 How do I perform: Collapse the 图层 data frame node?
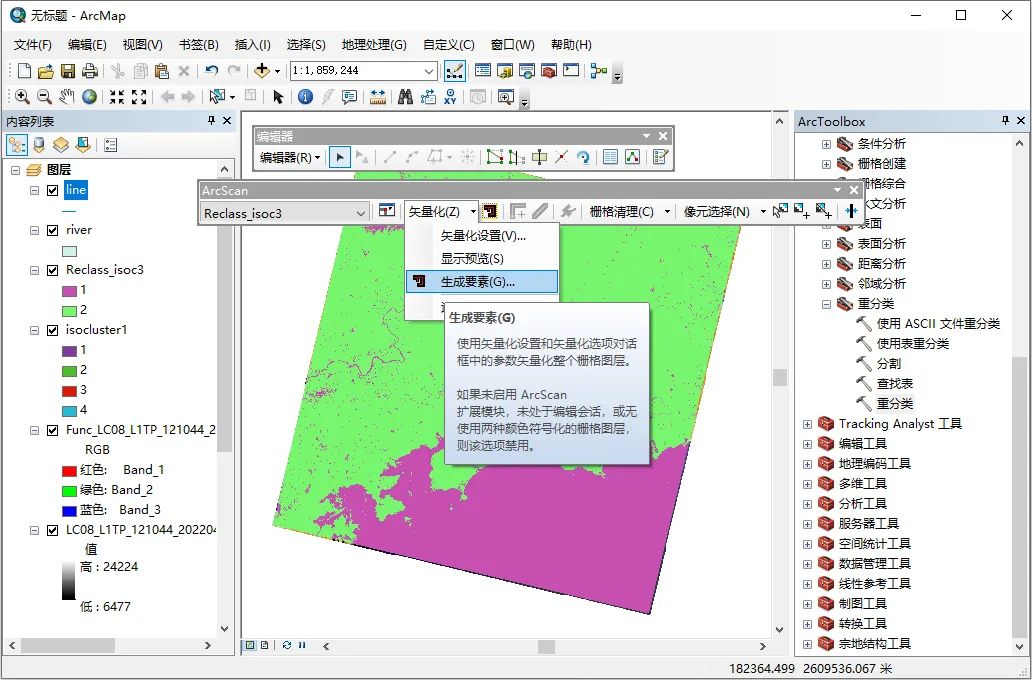(x=16, y=170)
